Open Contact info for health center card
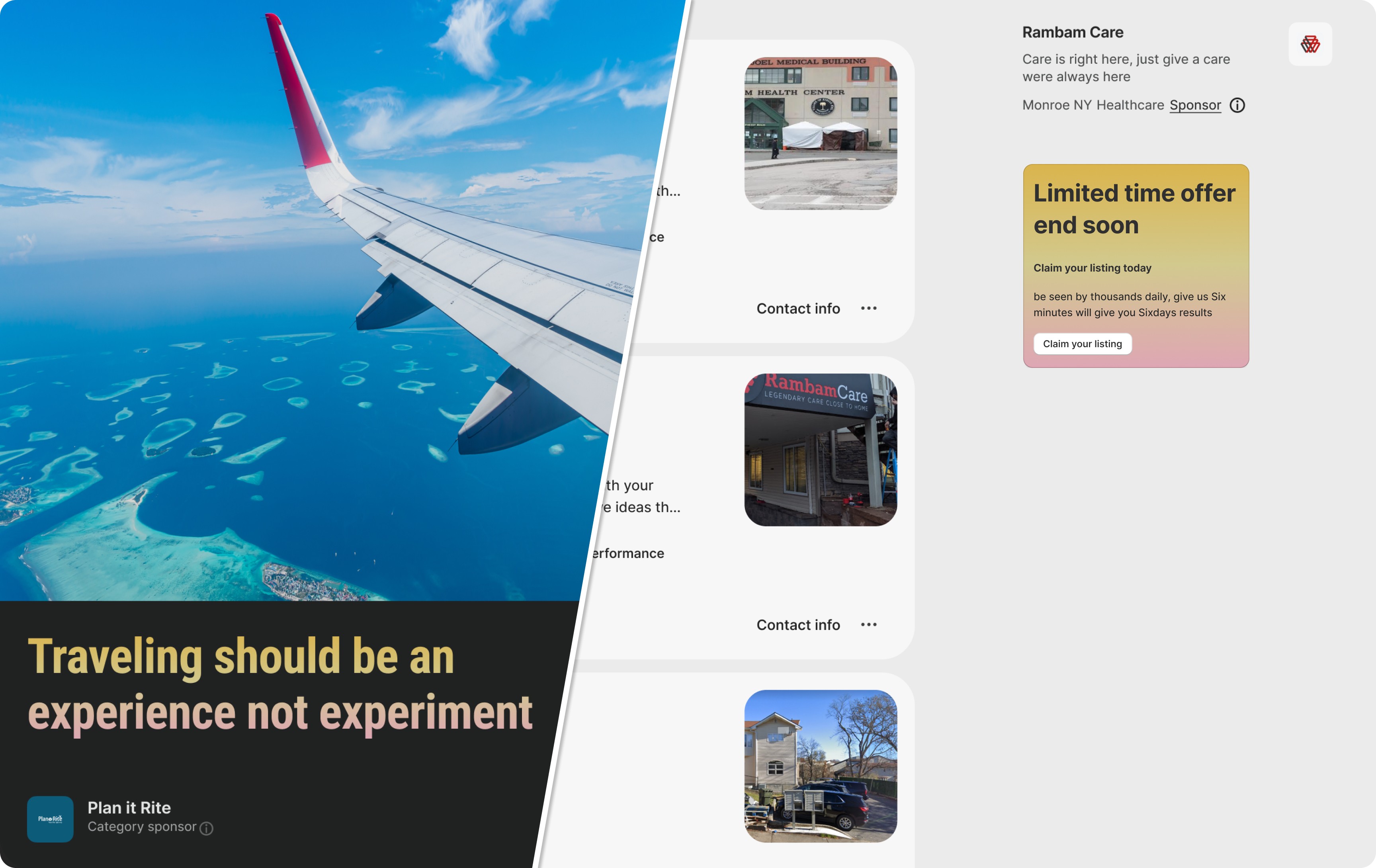The height and width of the screenshot is (868, 1376). (798, 309)
